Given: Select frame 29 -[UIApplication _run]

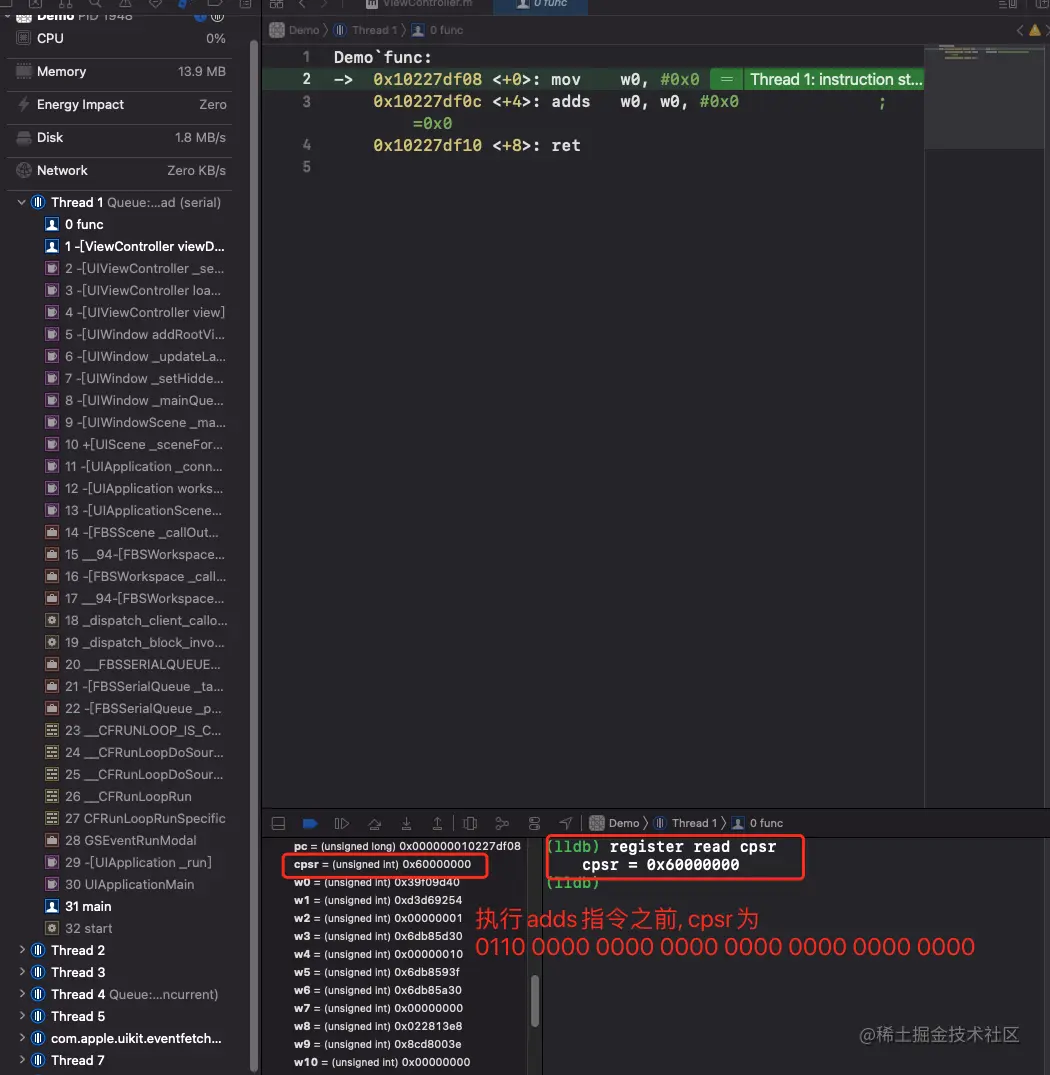Looking at the screenshot, I should 130,862.
